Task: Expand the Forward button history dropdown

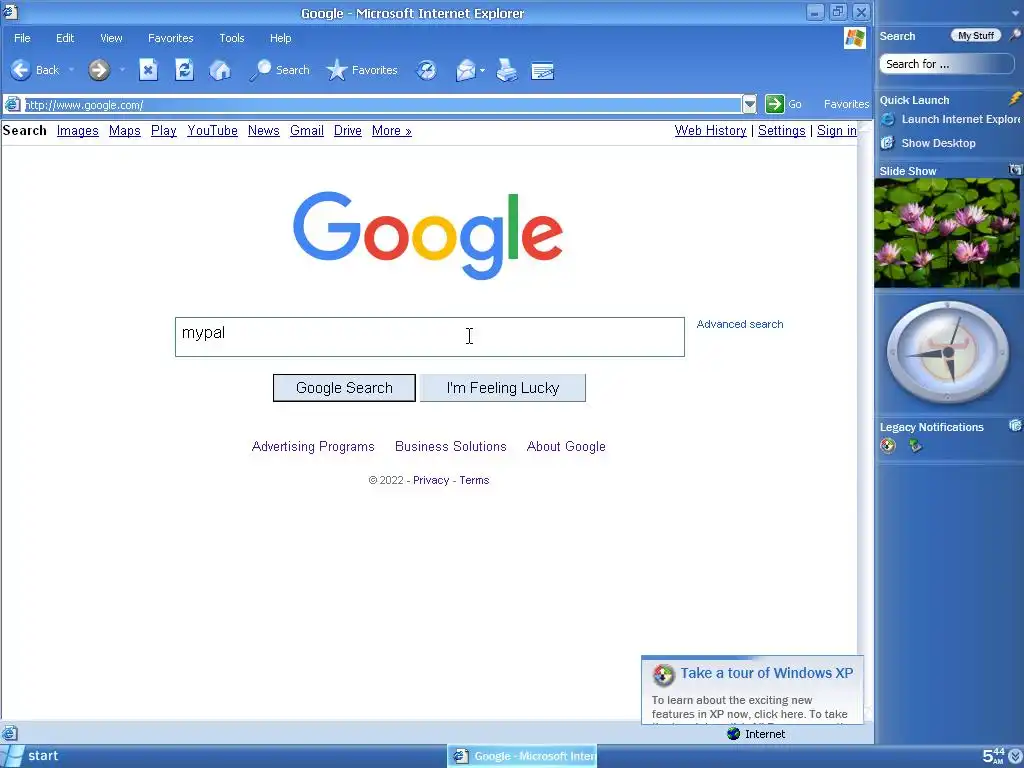Action: (122, 70)
